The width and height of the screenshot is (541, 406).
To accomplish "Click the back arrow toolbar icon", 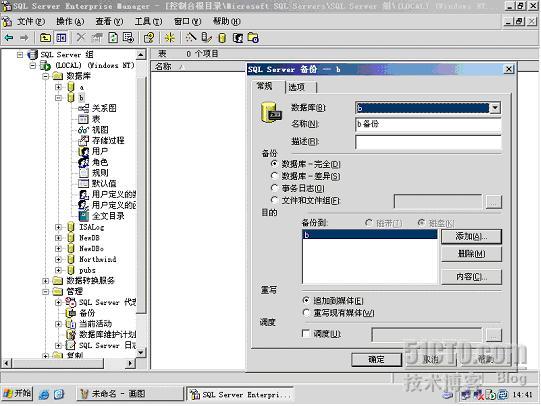I will pyautogui.click(x=9, y=38).
